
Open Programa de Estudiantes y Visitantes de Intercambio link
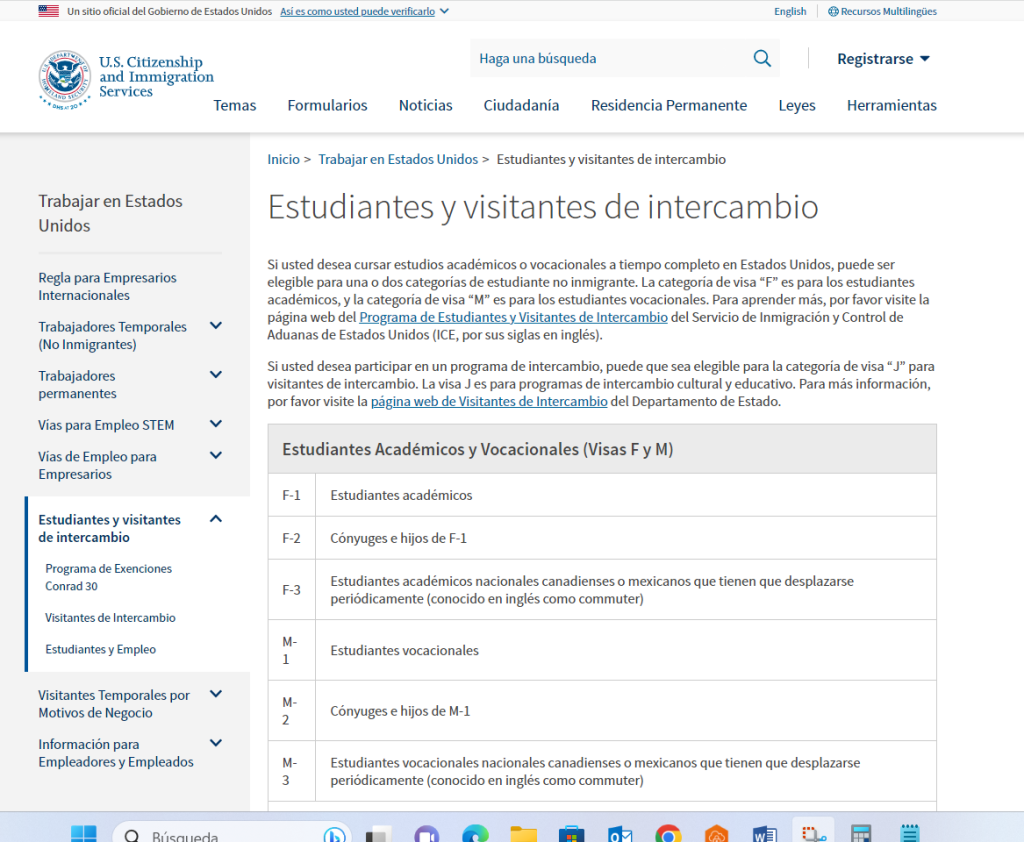[x=513, y=317]
